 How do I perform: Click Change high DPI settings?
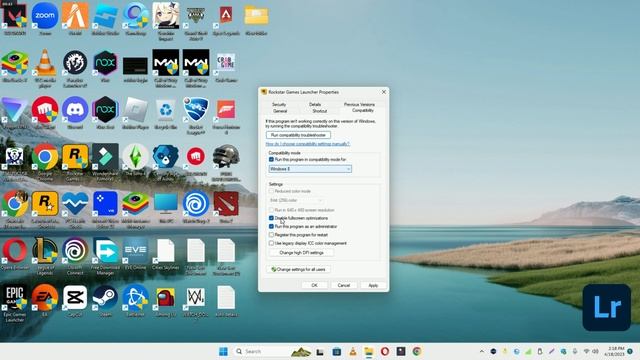tap(301, 253)
